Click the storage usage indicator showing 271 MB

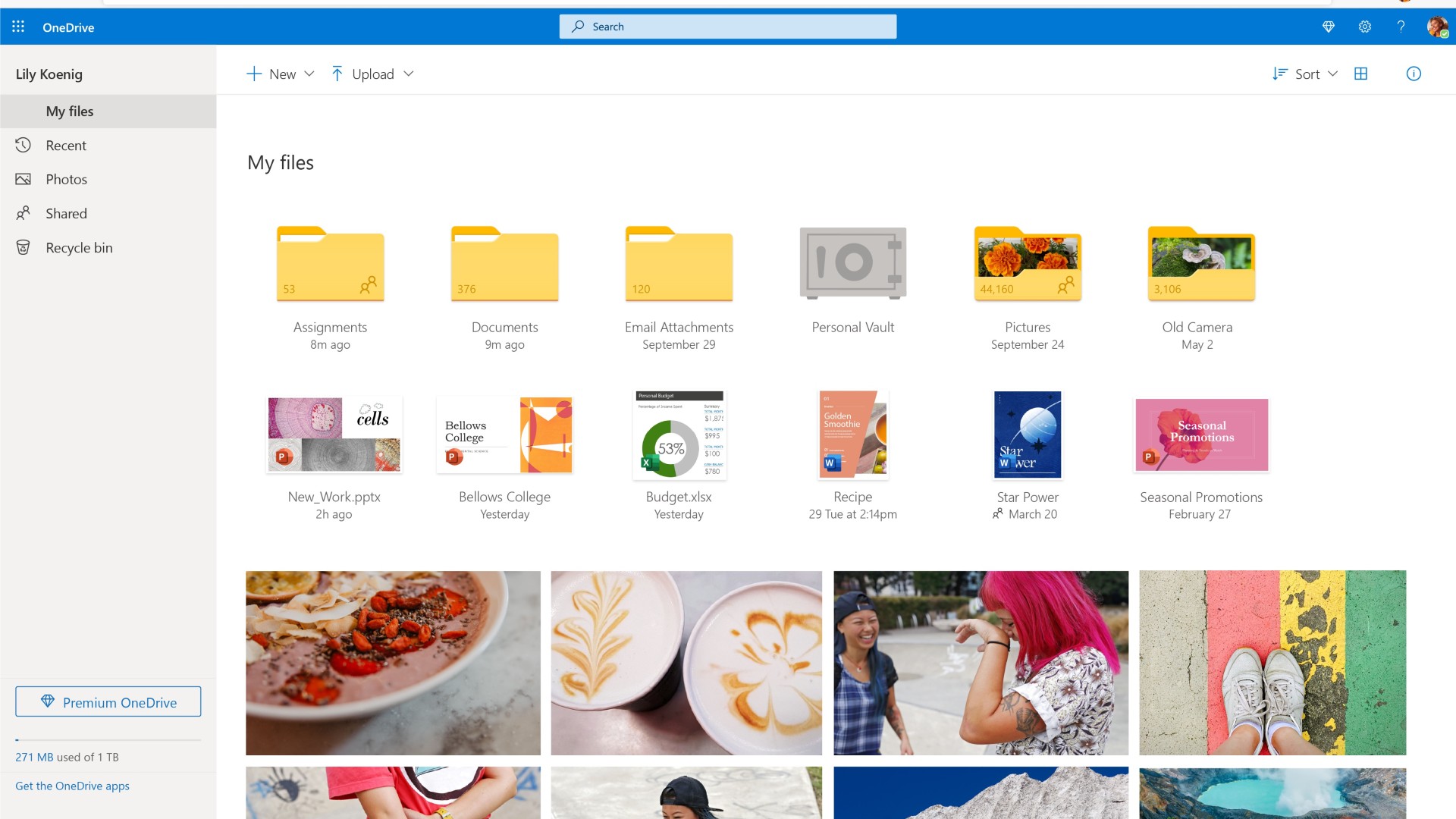click(67, 756)
